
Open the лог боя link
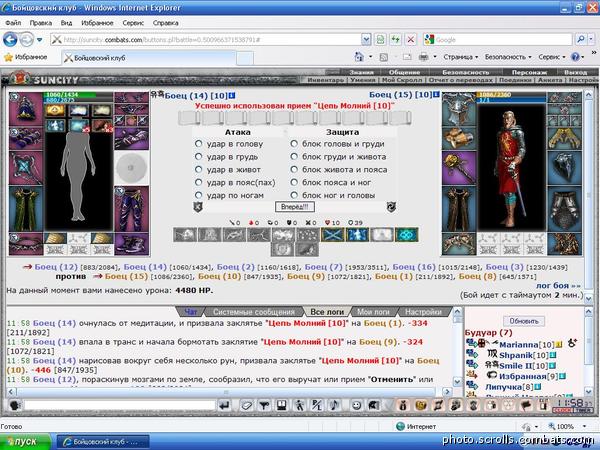tap(558, 285)
